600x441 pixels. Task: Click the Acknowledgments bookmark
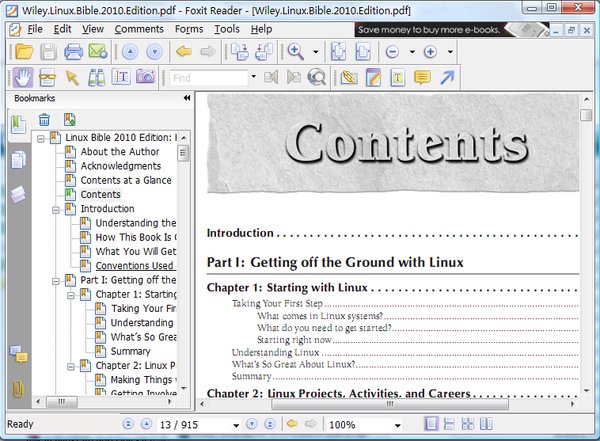pyautogui.click(x=120, y=166)
